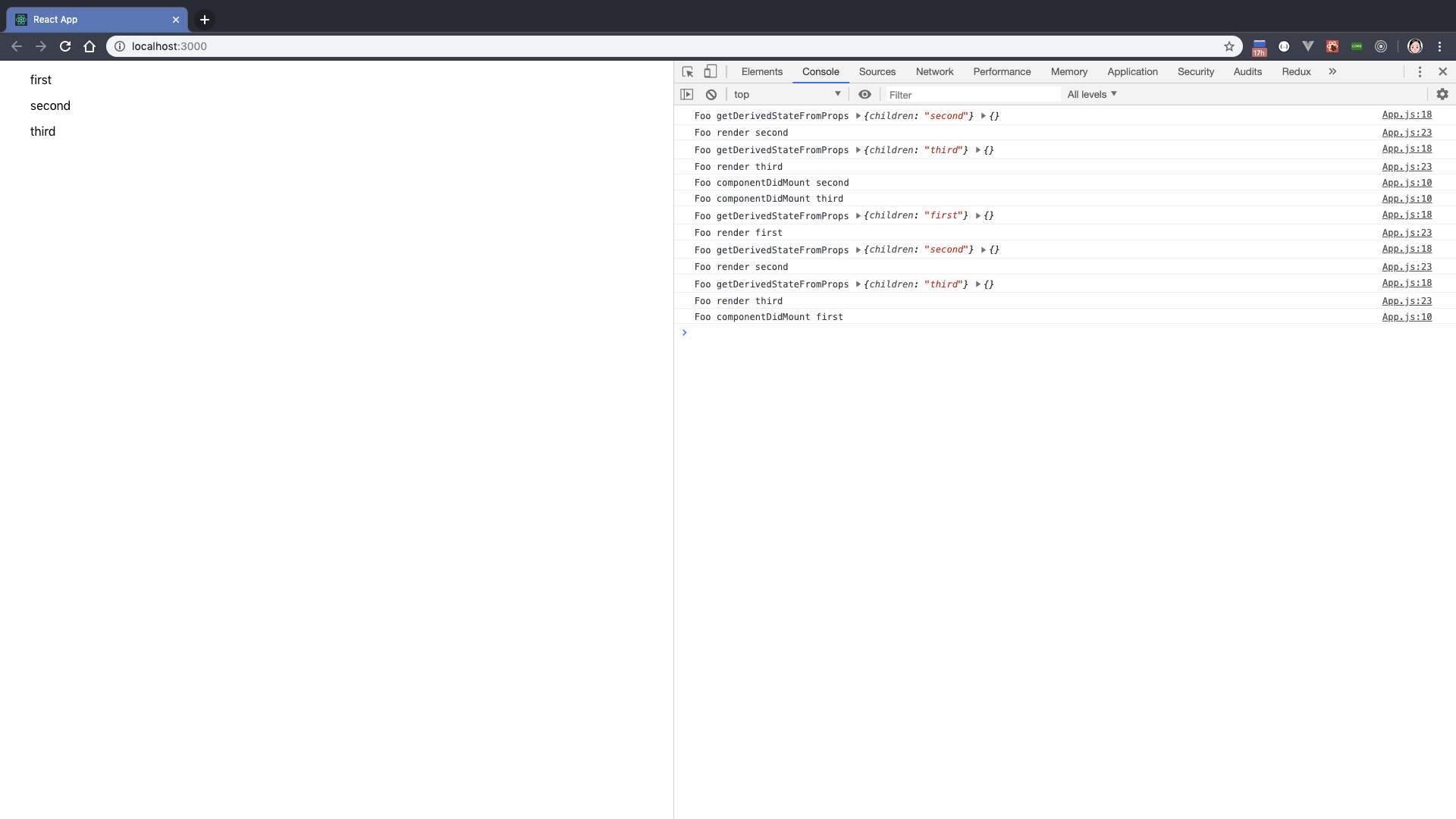Click the clear console icon
This screenshot has width=1456, height=819.
point(711,95)
